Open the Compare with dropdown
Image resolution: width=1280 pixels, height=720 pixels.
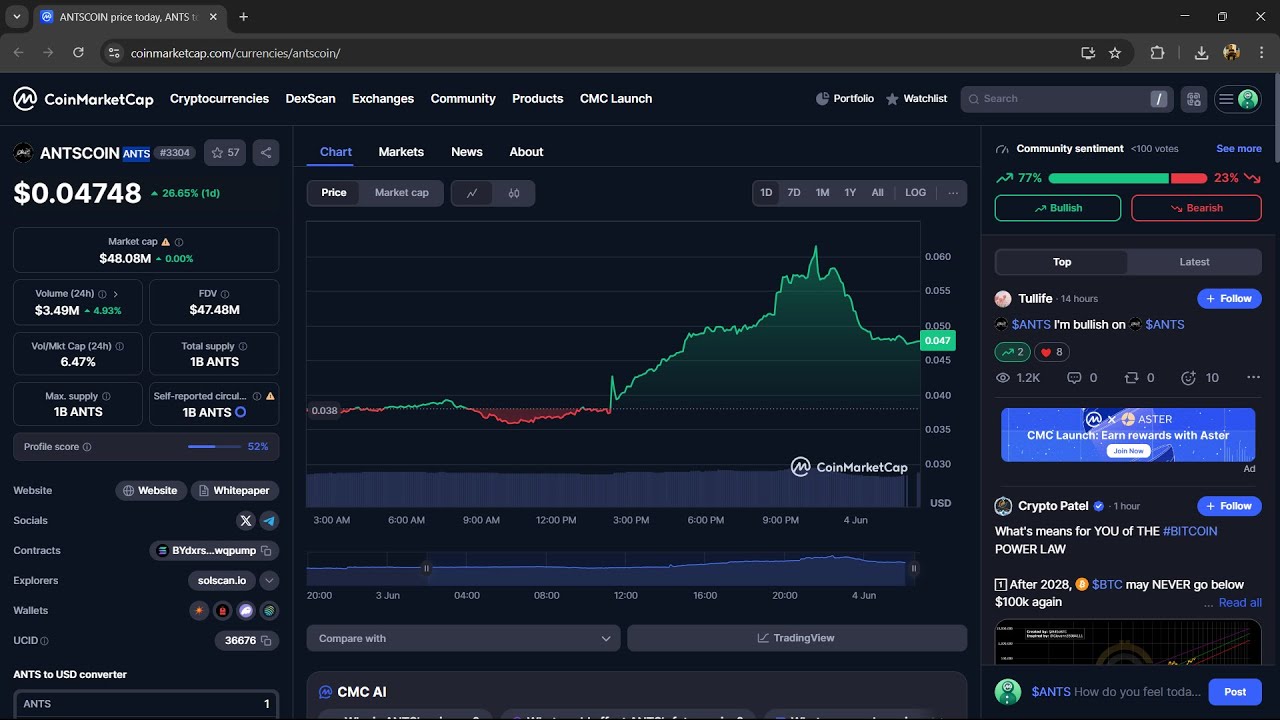(x=464, y=638)
